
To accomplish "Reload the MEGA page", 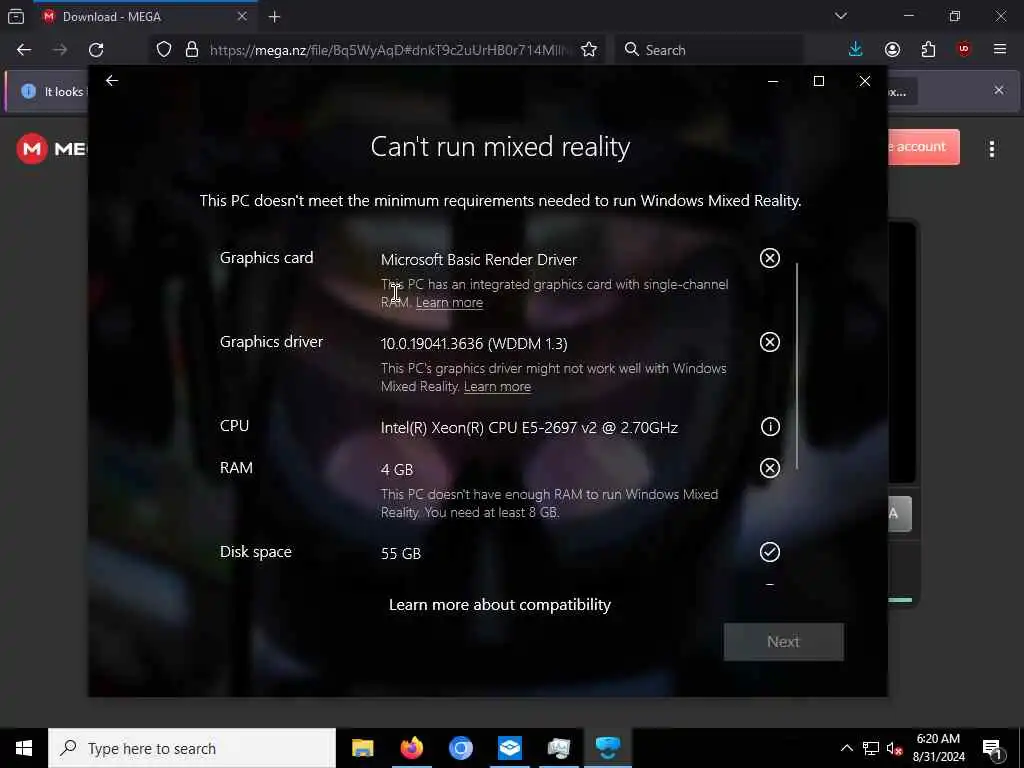I will click(x=96, y=50).
